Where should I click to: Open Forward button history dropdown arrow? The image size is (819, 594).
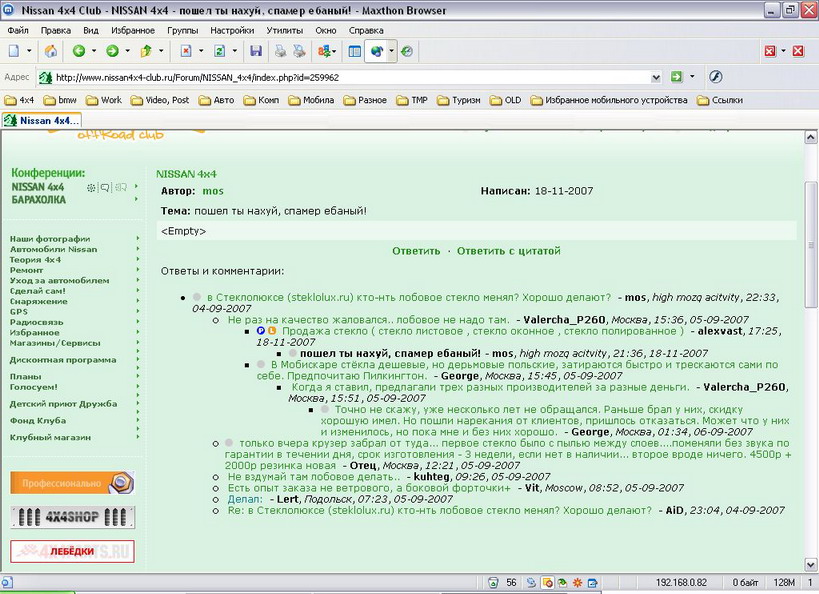[127, 51]
